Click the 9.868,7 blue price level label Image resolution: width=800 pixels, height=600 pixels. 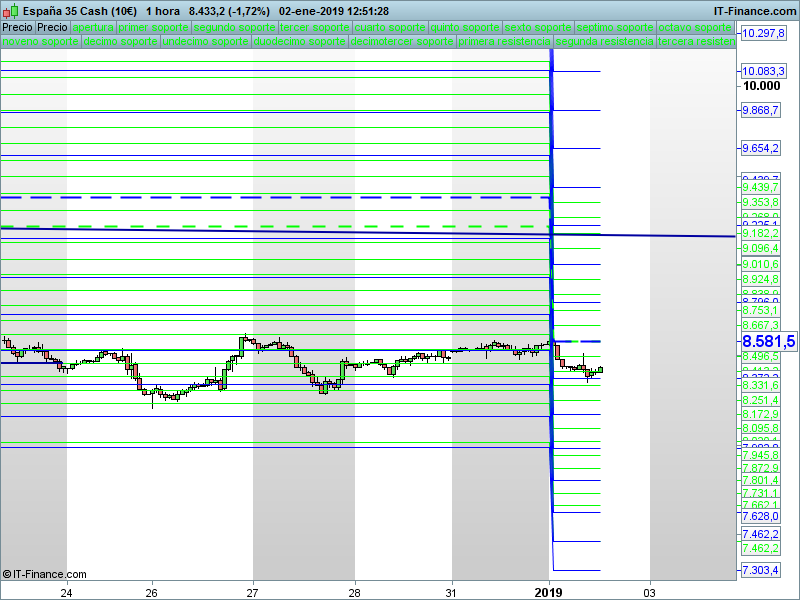(x=760, y=111)
